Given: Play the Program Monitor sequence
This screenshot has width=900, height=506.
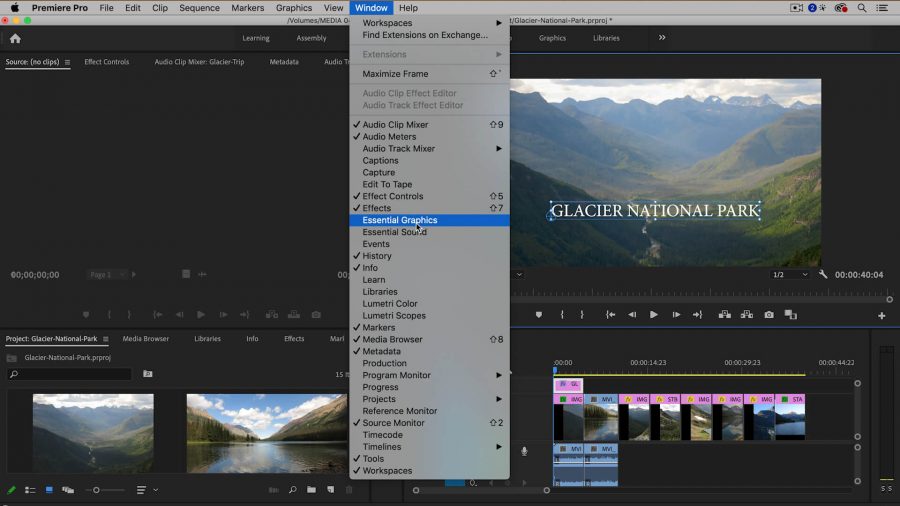Looking at the screenshot, I should [x=653, y=315].
